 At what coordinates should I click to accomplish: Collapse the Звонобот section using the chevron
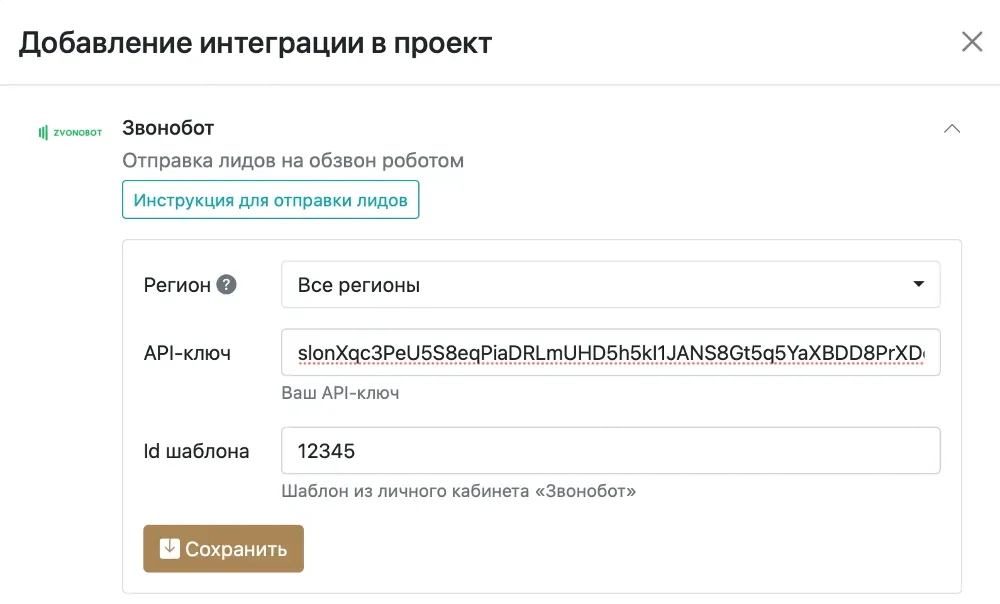point(952,129)
